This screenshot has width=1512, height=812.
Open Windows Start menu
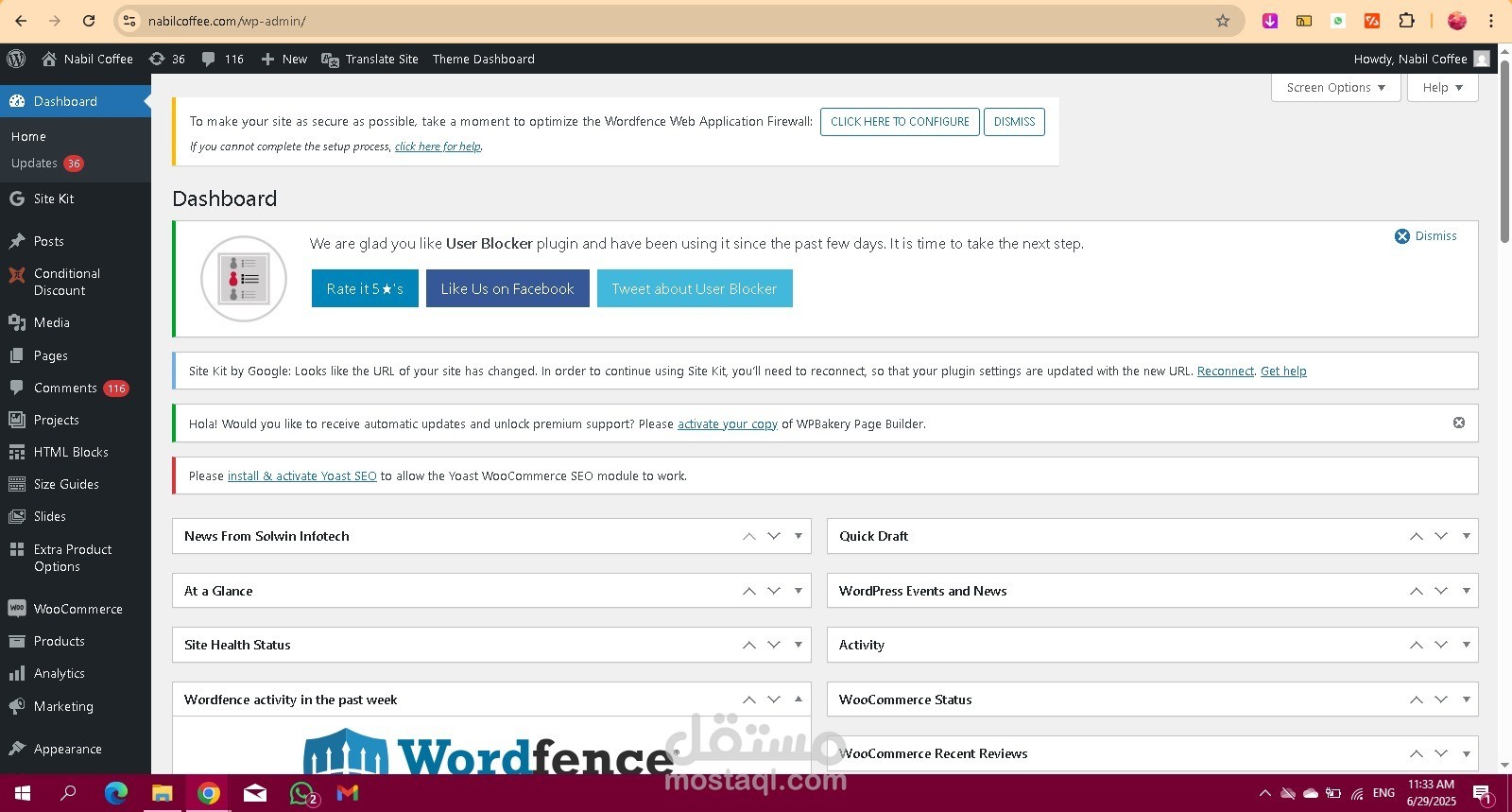click(23, 793)
